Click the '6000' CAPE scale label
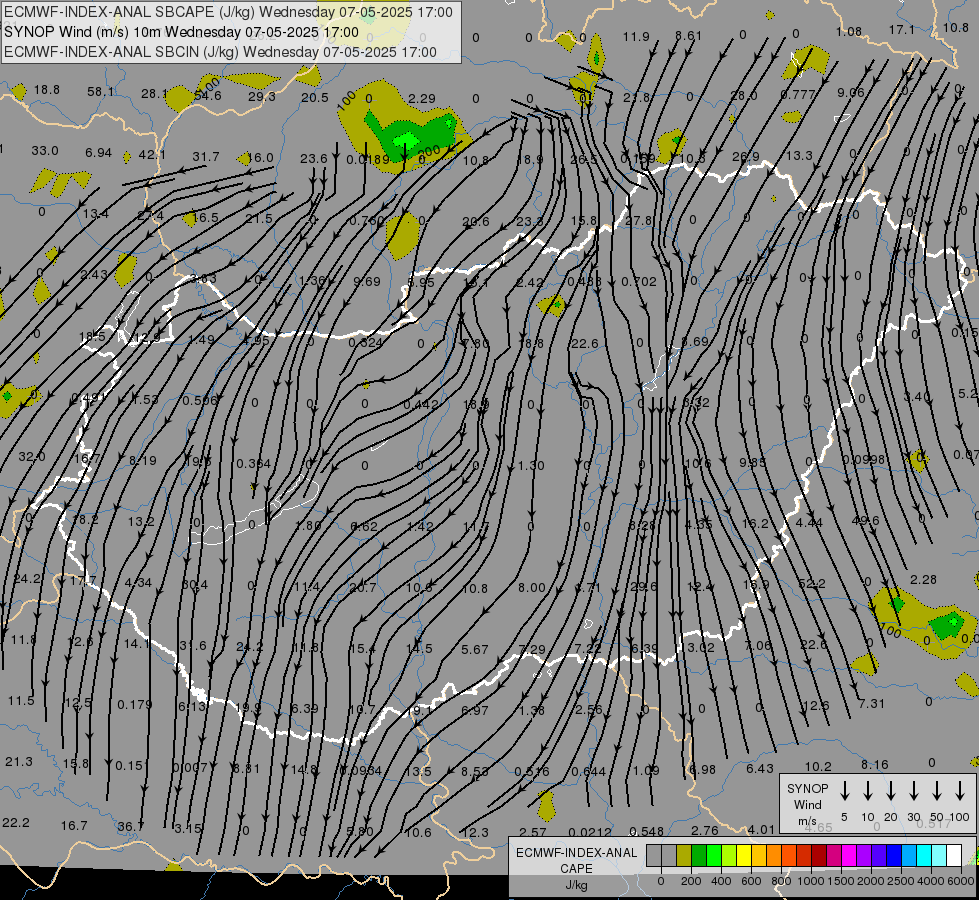Image resolution: width=979 pixels, height=900 pixels. (962, 881)
